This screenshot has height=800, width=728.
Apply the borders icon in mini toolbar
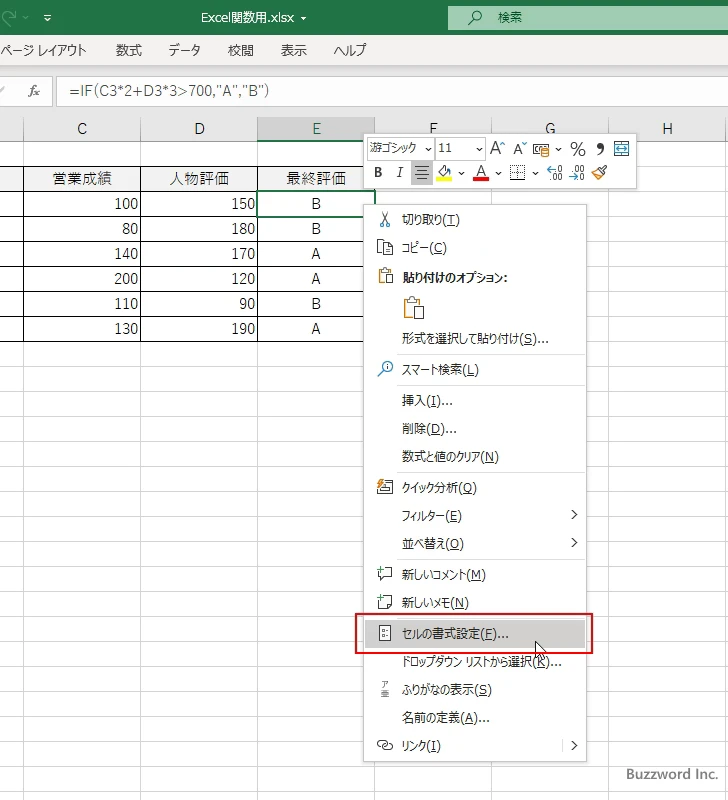click(517, 172)
